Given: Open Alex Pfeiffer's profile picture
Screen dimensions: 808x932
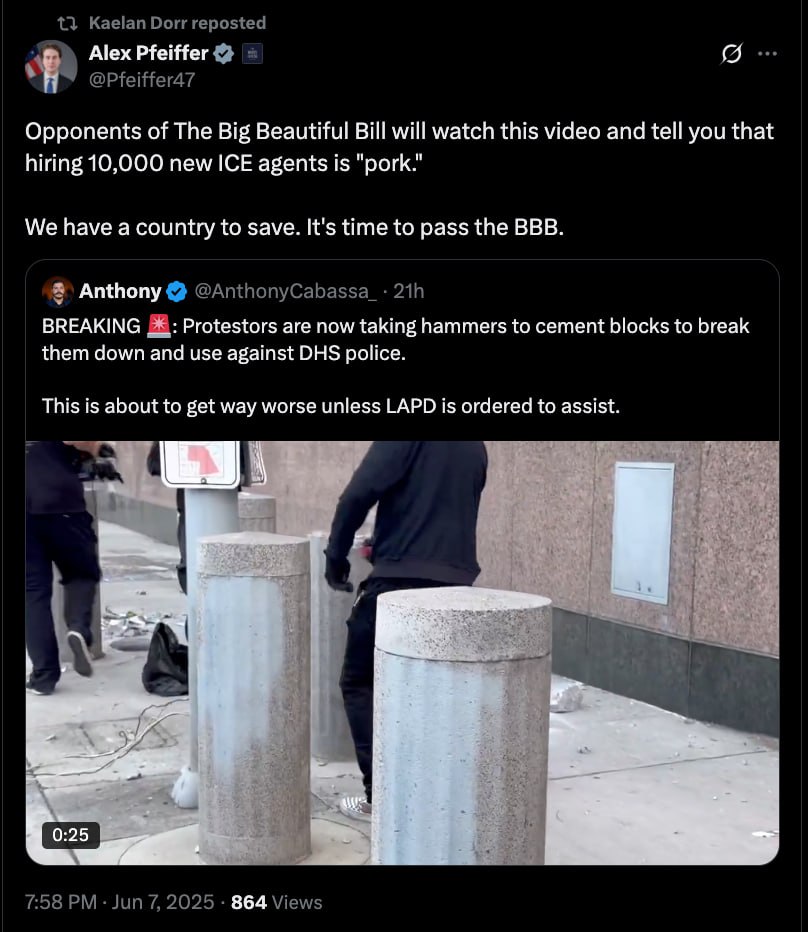Looking at the screenshot, I should click(51, 67).
